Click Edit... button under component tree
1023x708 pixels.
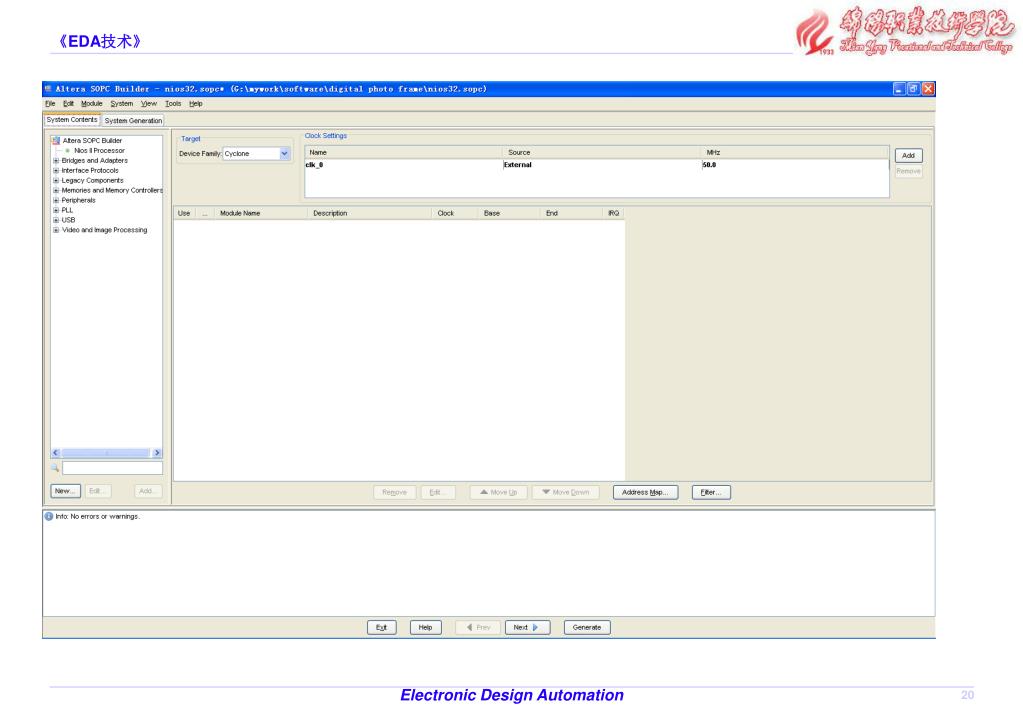click(97, 491)
